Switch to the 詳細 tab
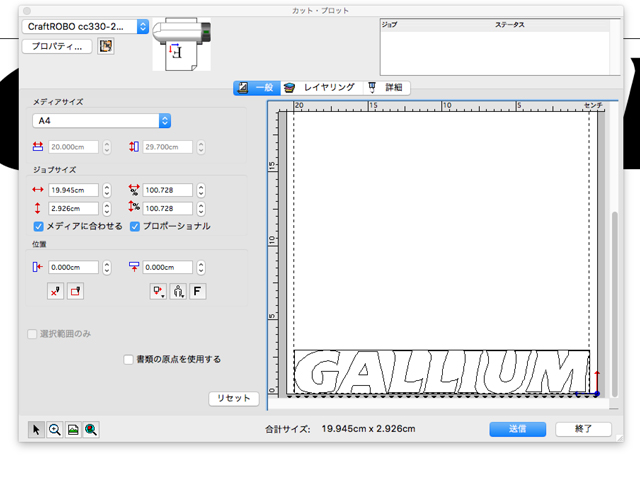 (386, 88)
